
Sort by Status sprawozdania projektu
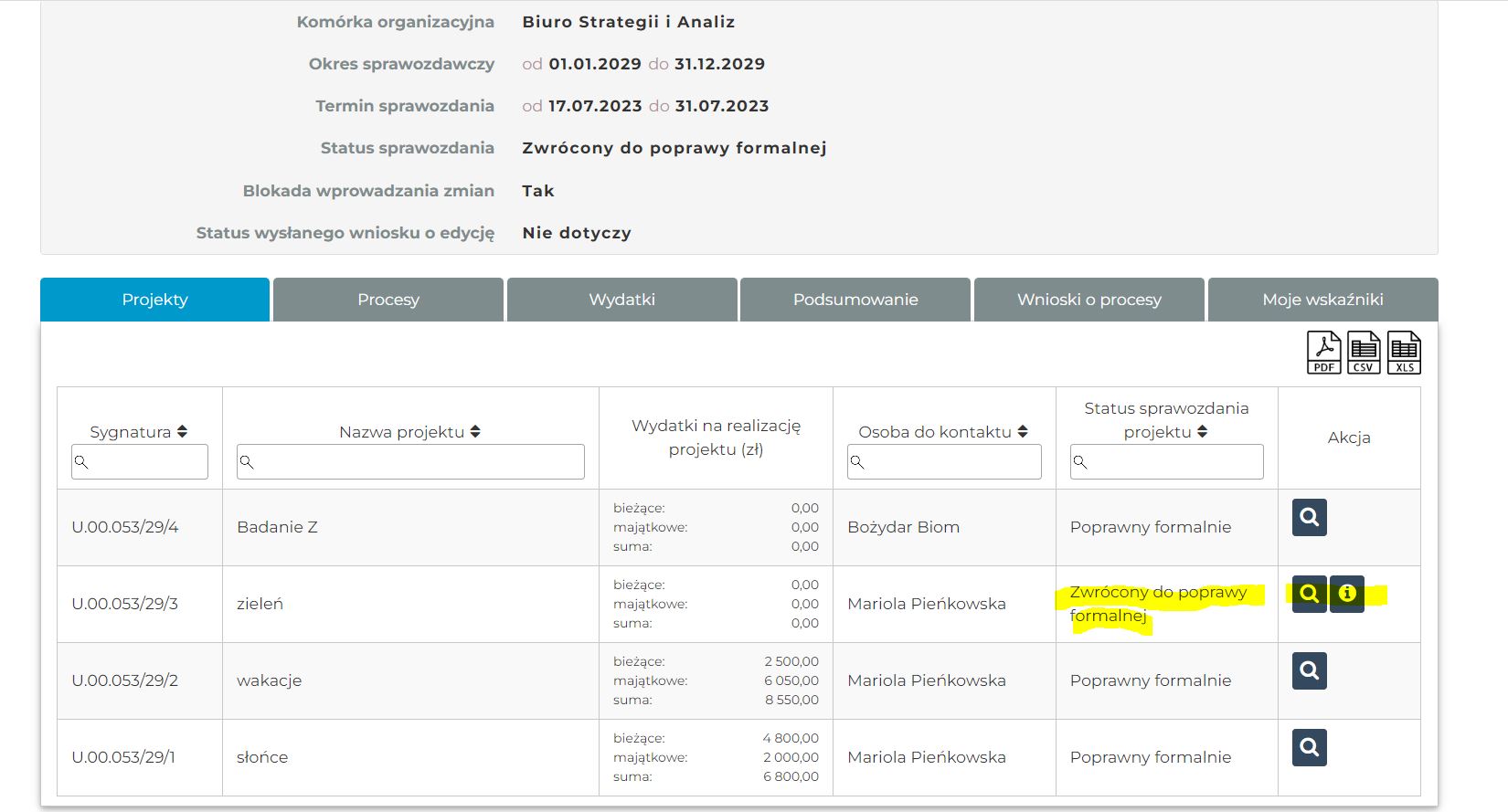click(1202, 432)
